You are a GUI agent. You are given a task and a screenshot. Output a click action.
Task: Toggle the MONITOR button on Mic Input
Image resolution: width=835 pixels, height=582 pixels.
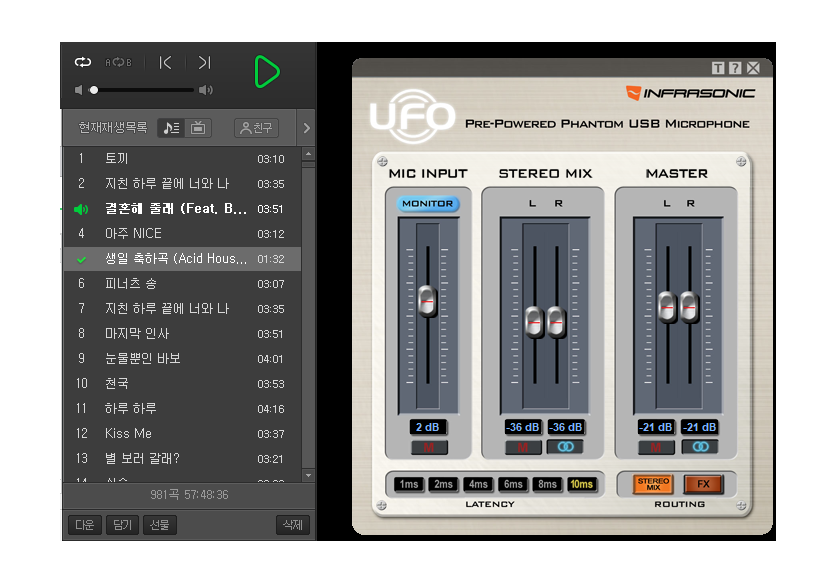tap(428, 203)
